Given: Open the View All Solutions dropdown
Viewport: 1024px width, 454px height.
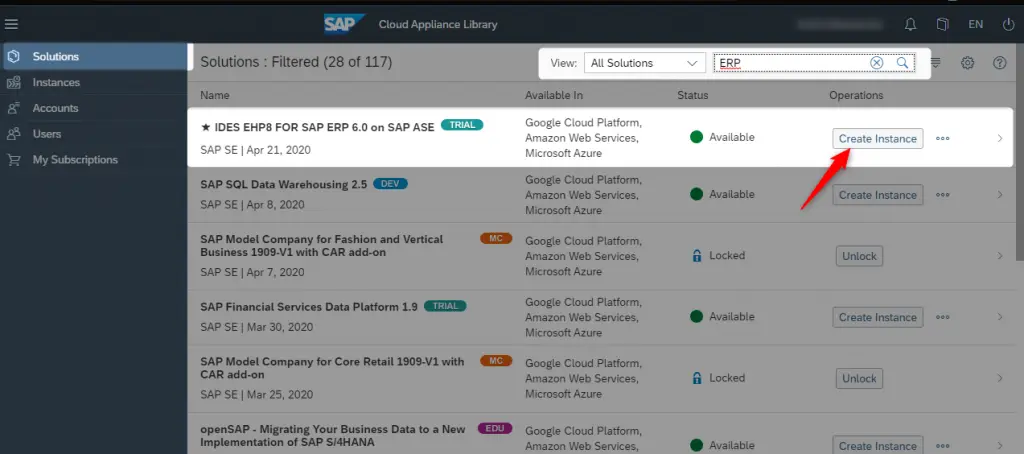Looking at the screenshot, I should coord(645,63).
